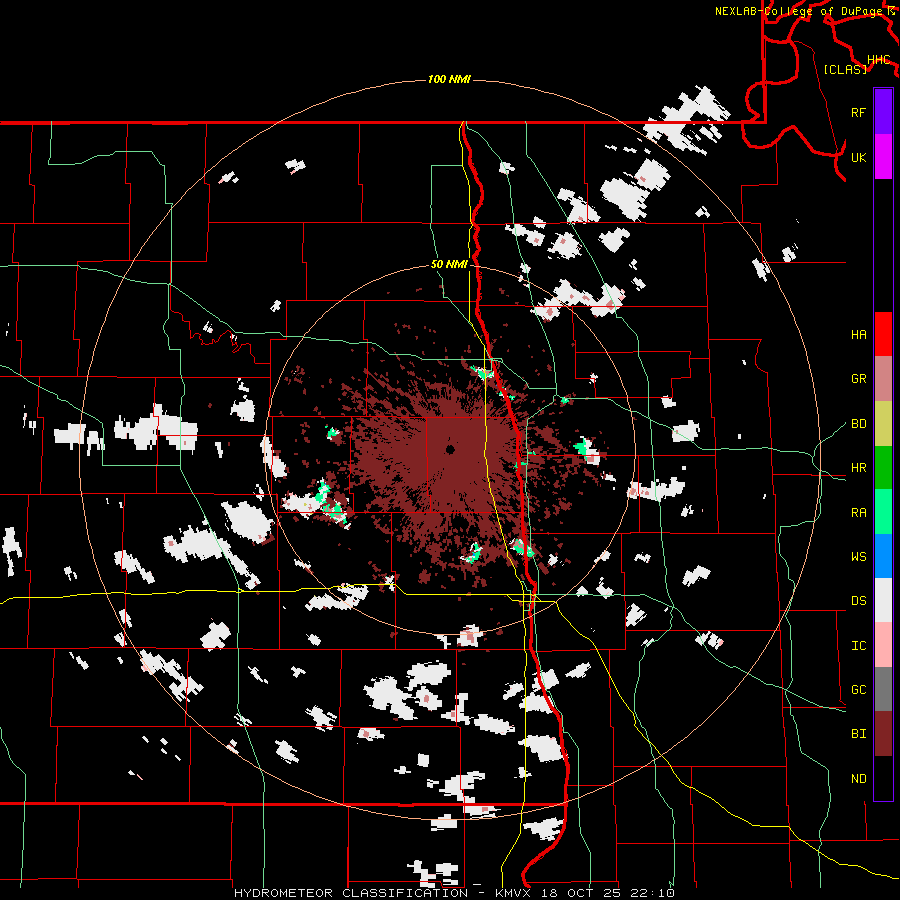Click the HA legend label
The width and height of the screenshot is (900, 900).
858,335
